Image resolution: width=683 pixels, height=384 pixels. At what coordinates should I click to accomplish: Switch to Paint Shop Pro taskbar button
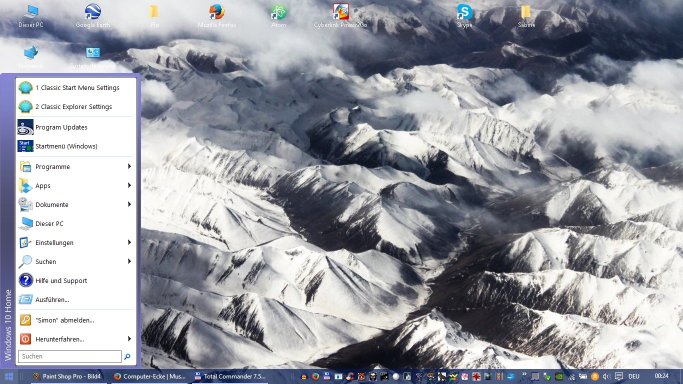point(67,377)
